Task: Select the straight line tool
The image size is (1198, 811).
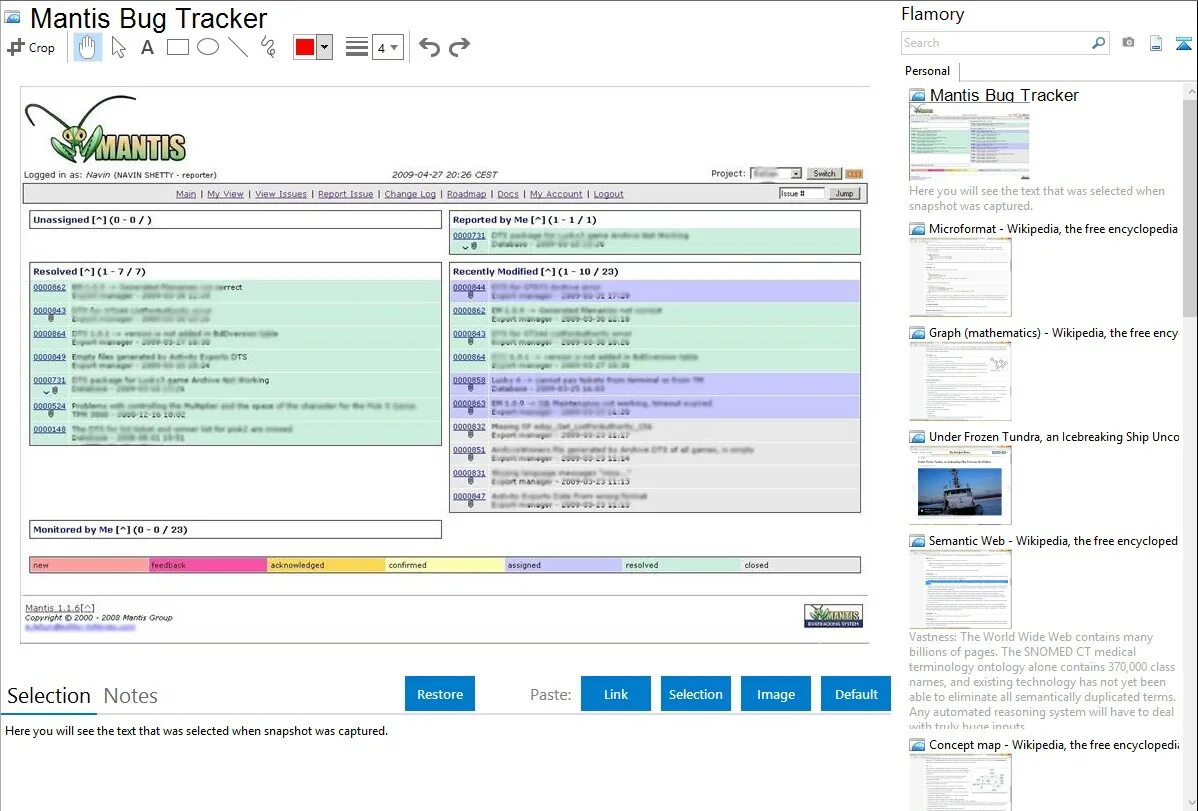Action: (x=238, y=47)
